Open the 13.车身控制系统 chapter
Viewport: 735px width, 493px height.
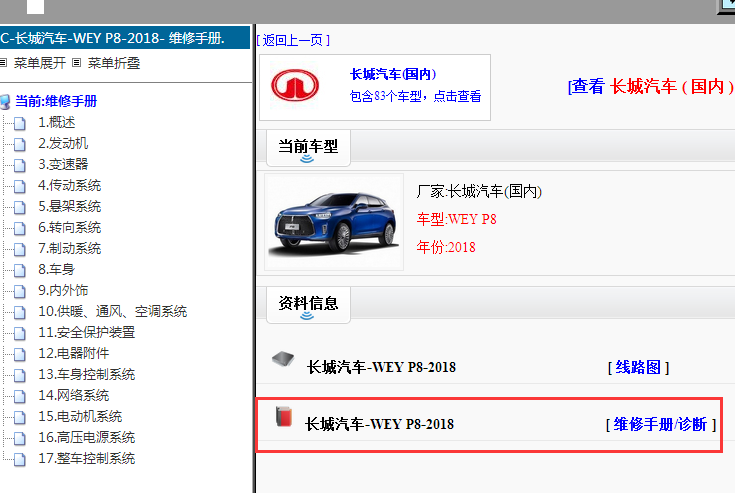click(86, 374)
